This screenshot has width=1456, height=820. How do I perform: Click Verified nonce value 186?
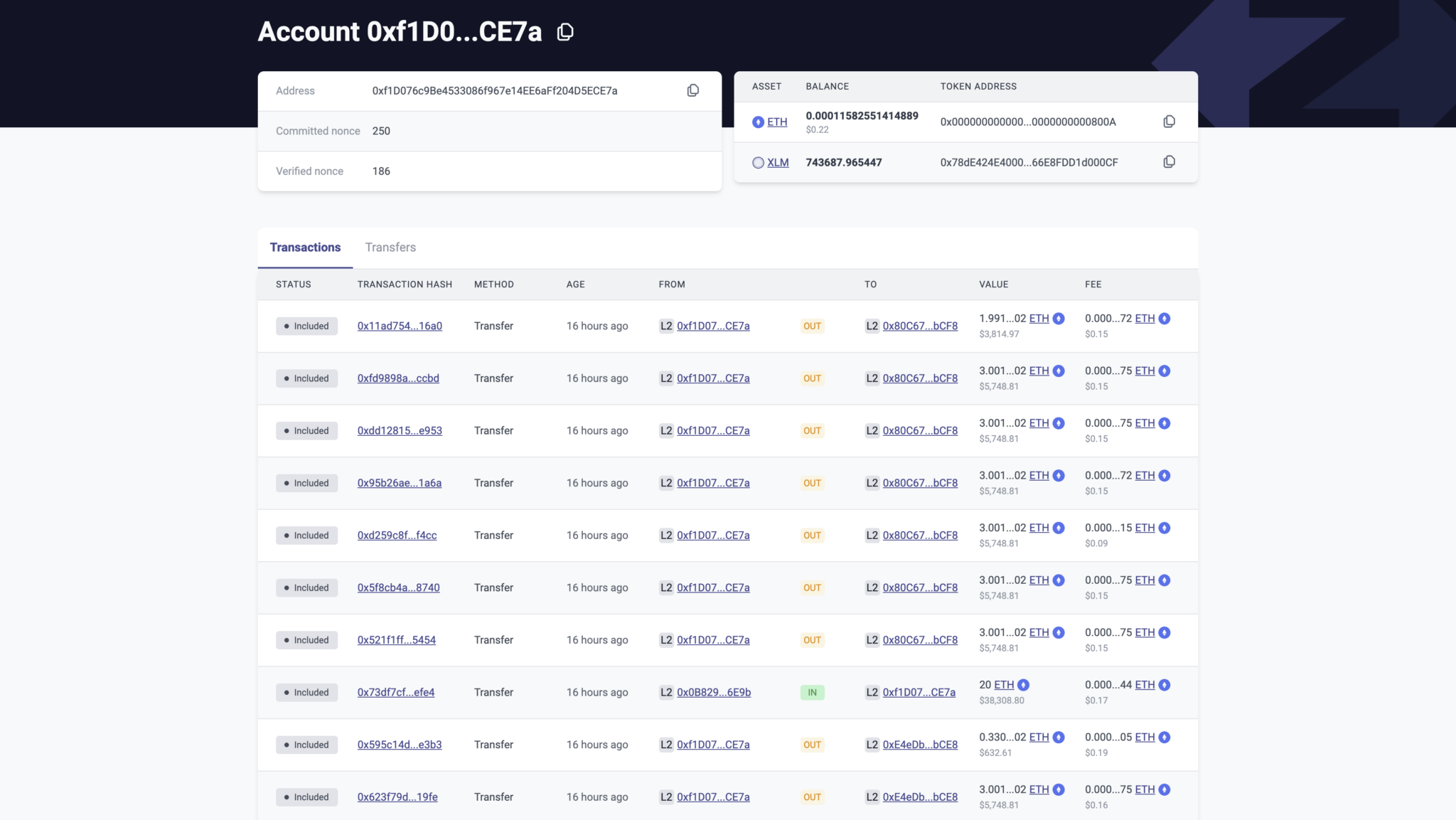pos(381,171)
